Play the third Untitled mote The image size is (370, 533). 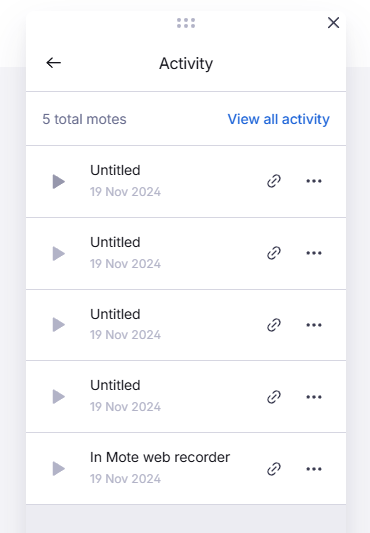pos(58,325)
